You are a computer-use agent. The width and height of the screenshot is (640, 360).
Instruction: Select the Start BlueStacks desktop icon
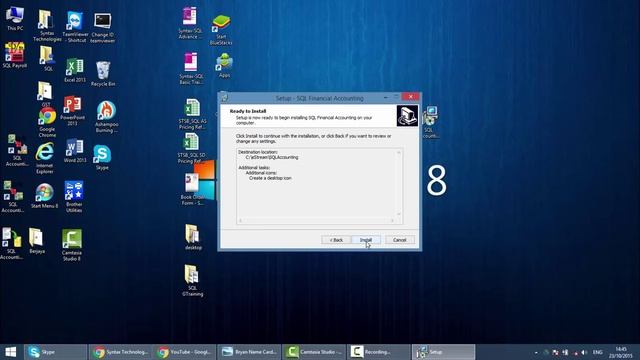coord(221,29)
